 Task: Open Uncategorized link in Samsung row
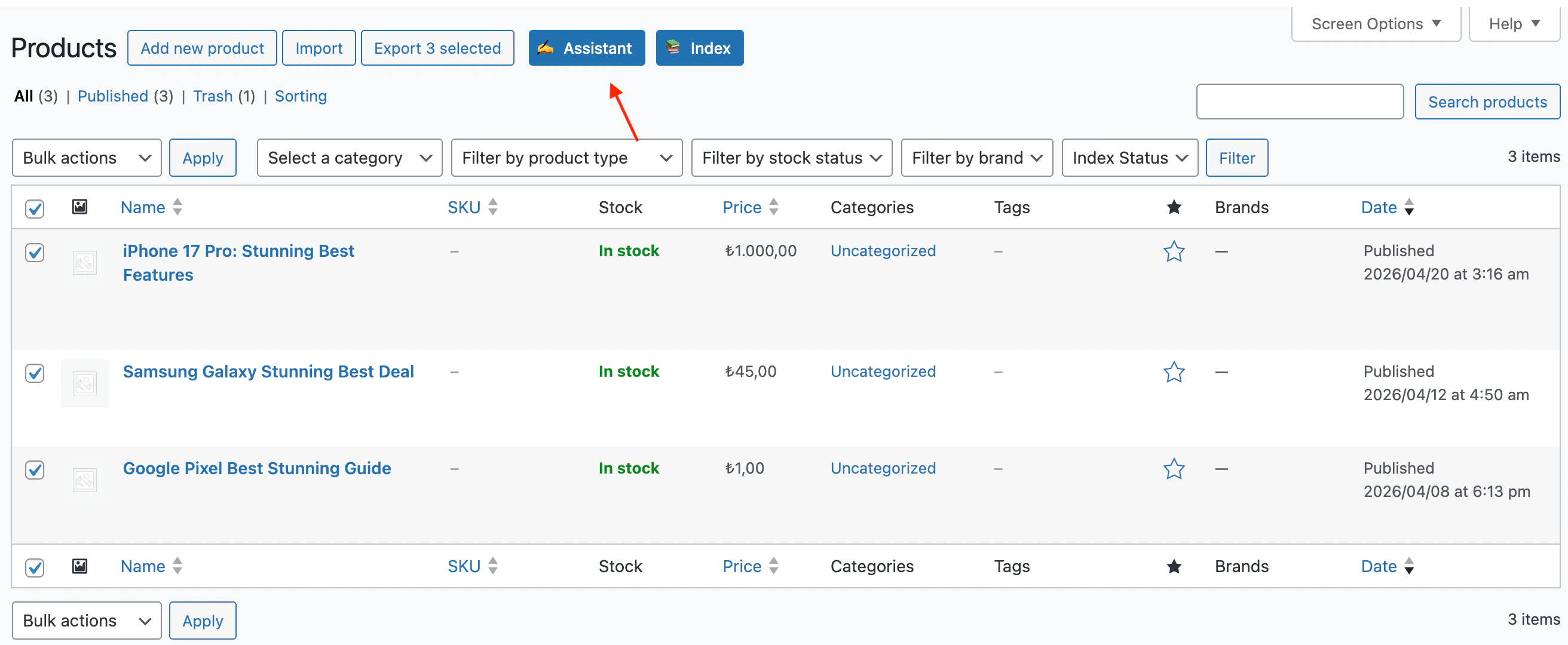tap(883, 371)
